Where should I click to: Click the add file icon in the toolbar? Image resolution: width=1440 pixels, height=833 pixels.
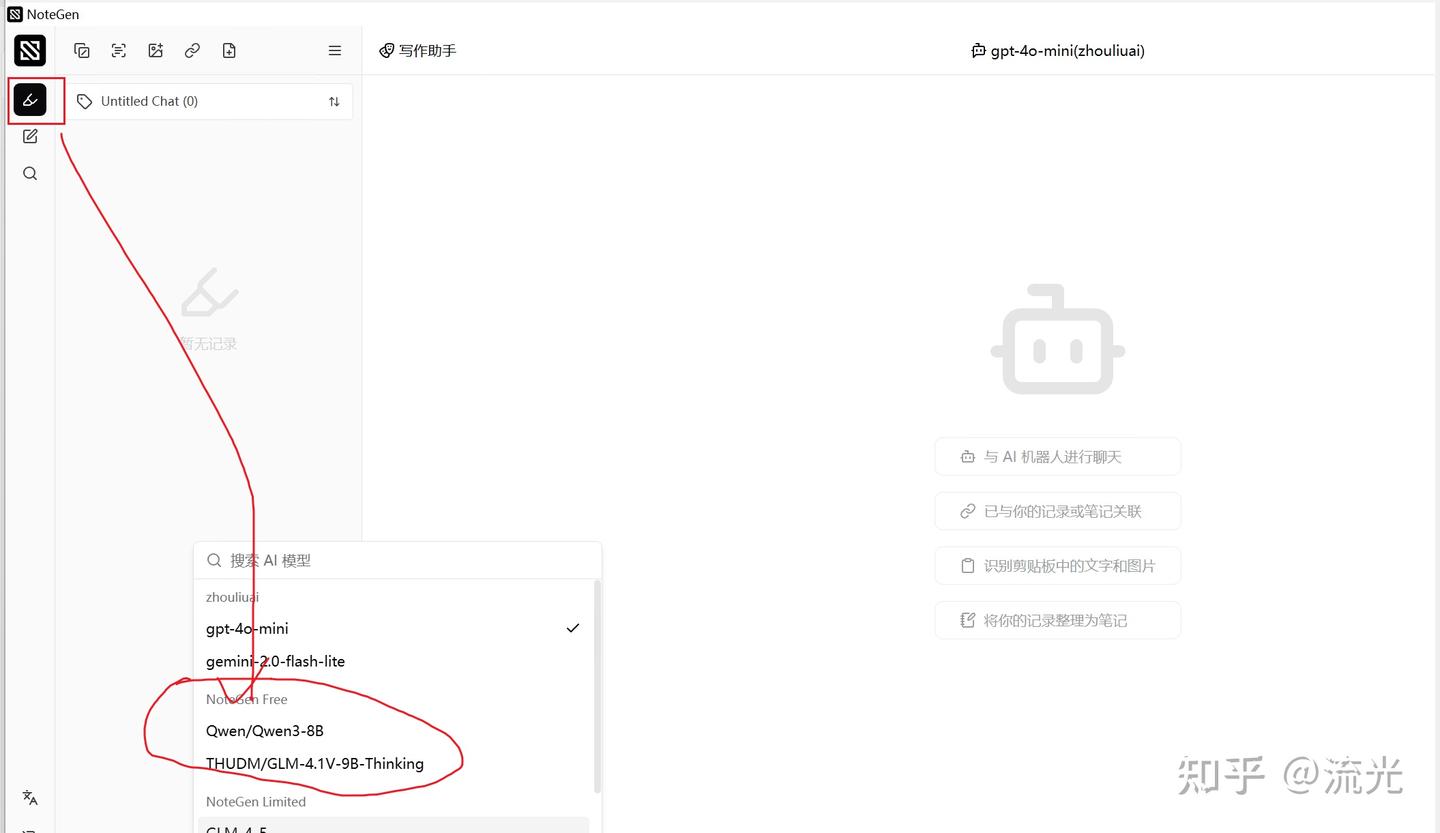click(x=229, y=51)
